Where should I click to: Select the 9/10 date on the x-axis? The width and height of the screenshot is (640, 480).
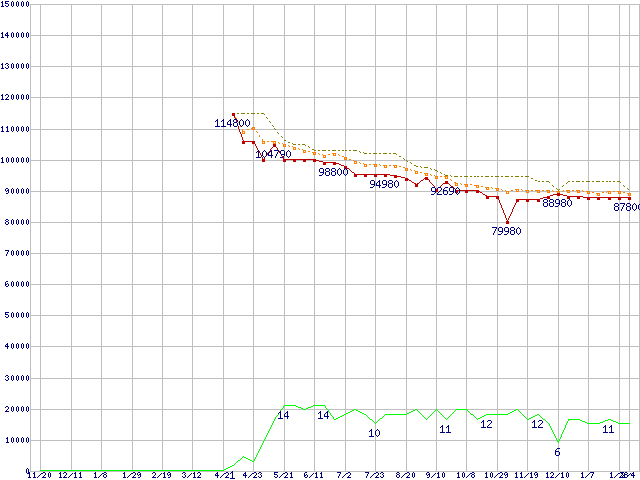pos(436,475)
